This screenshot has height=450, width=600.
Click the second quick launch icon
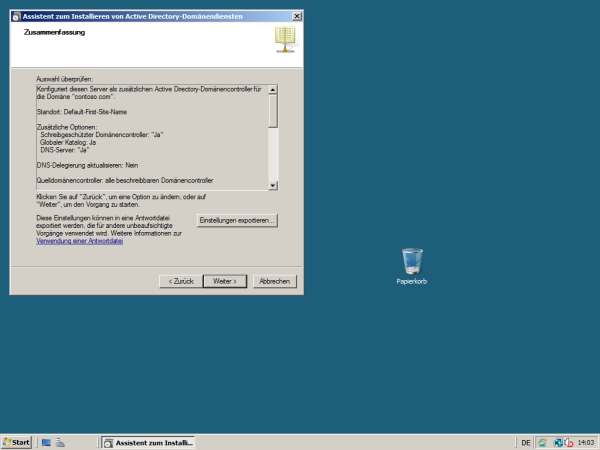[60, 443]
